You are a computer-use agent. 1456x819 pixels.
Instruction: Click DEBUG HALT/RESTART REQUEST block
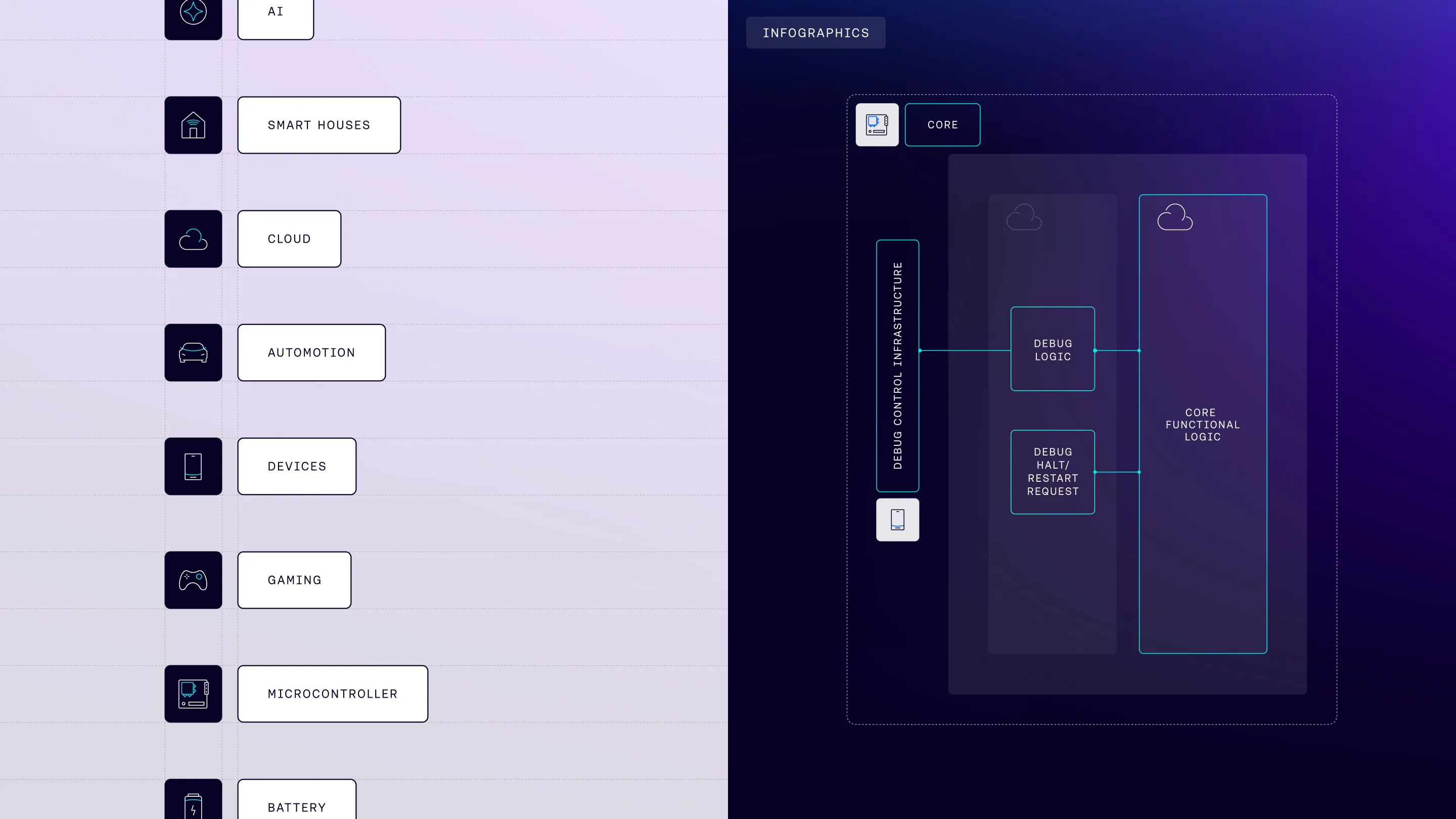1053,471
